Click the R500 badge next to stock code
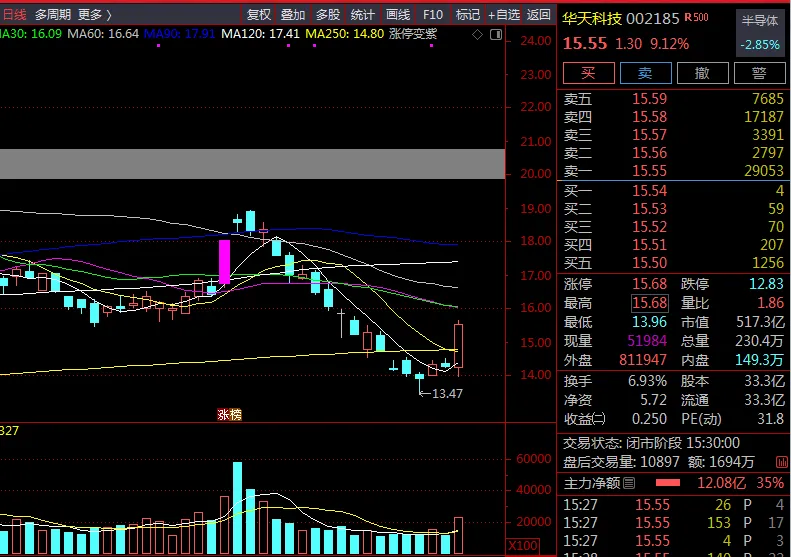 pyautogui.click(x=697, y=18)
